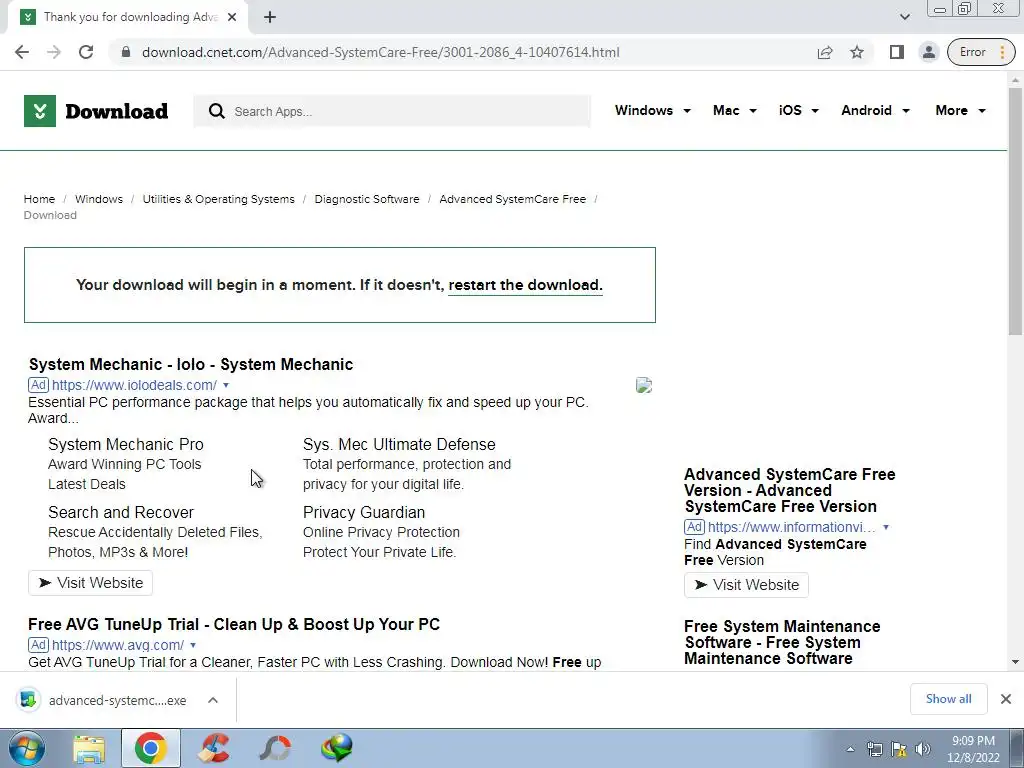Click 'restart the download' link
Image resolution: width=1024 pixels, height=768 pixels.
pyautogui.click(x=526, y=285)
